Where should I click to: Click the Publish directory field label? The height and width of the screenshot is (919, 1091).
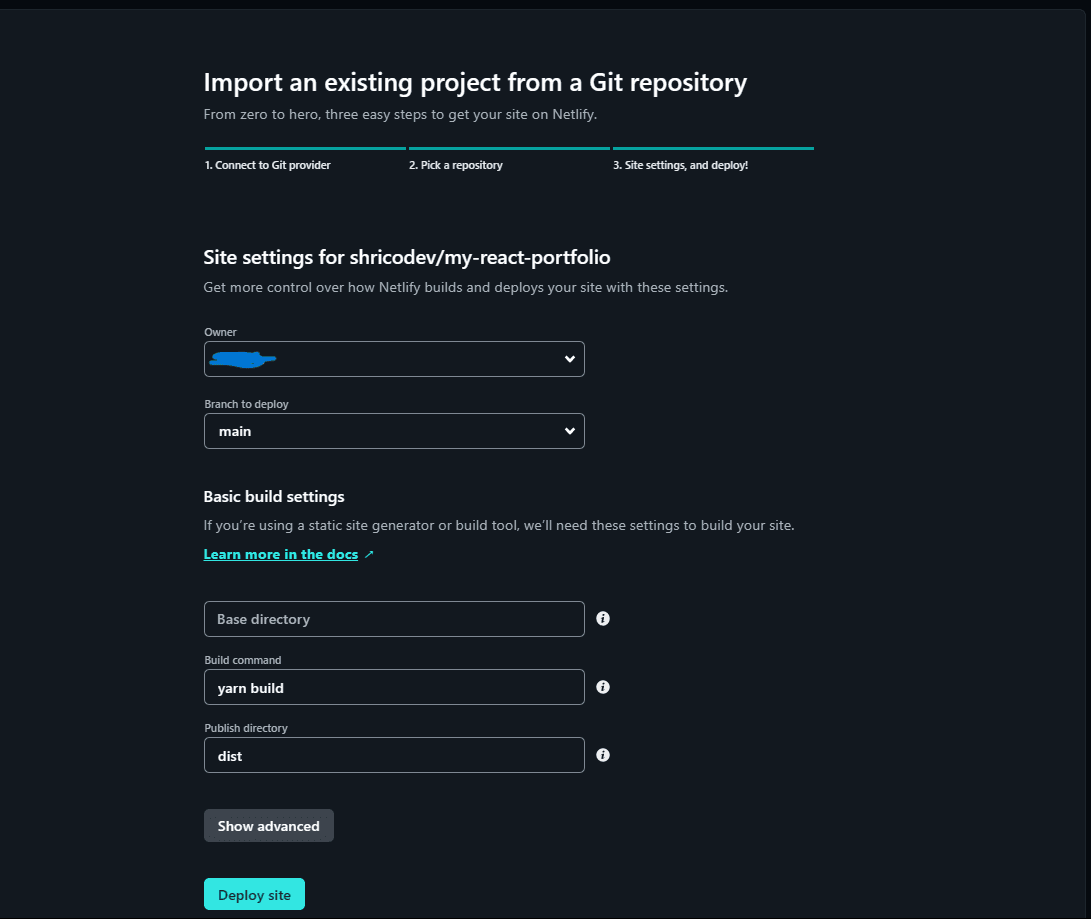tap(246, 728)
